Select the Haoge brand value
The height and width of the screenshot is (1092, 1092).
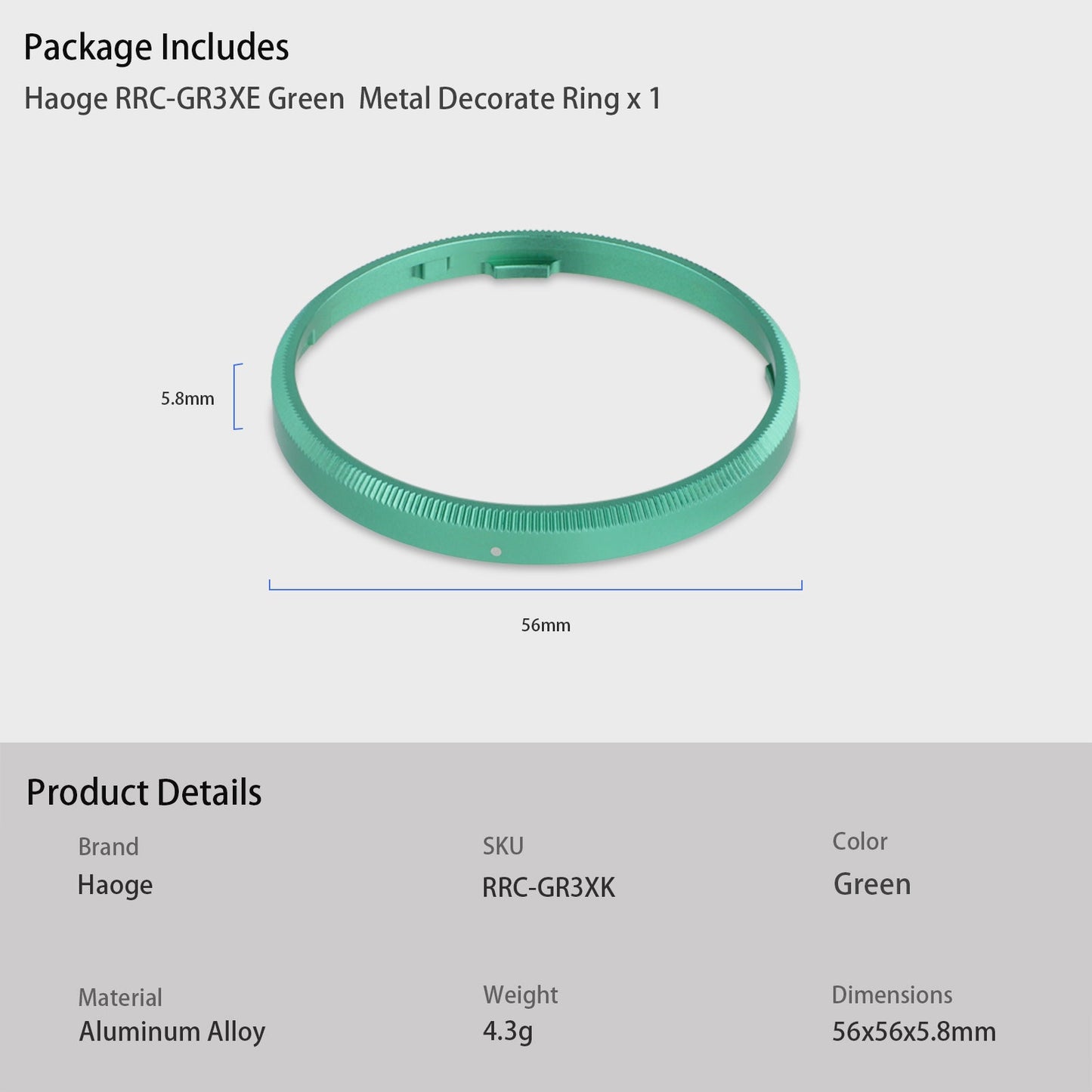coord(115,885)
